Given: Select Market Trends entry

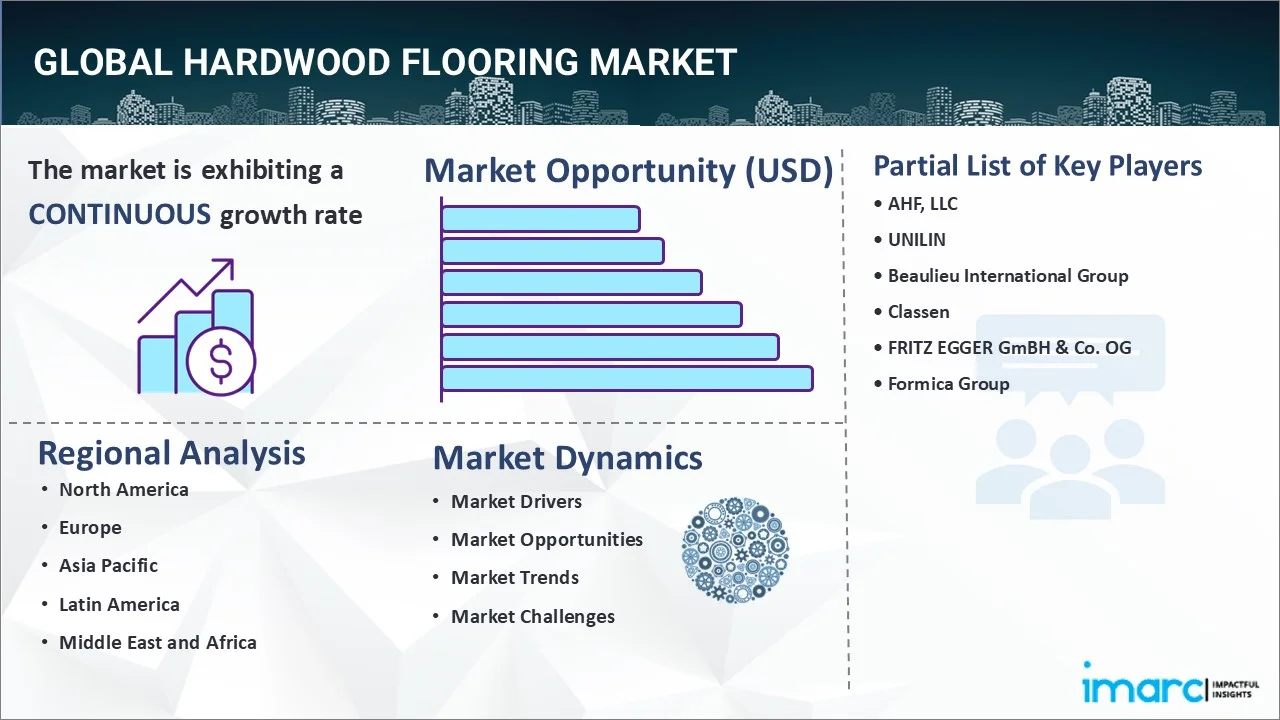Looking at the screenshot, I should [514, 577].
